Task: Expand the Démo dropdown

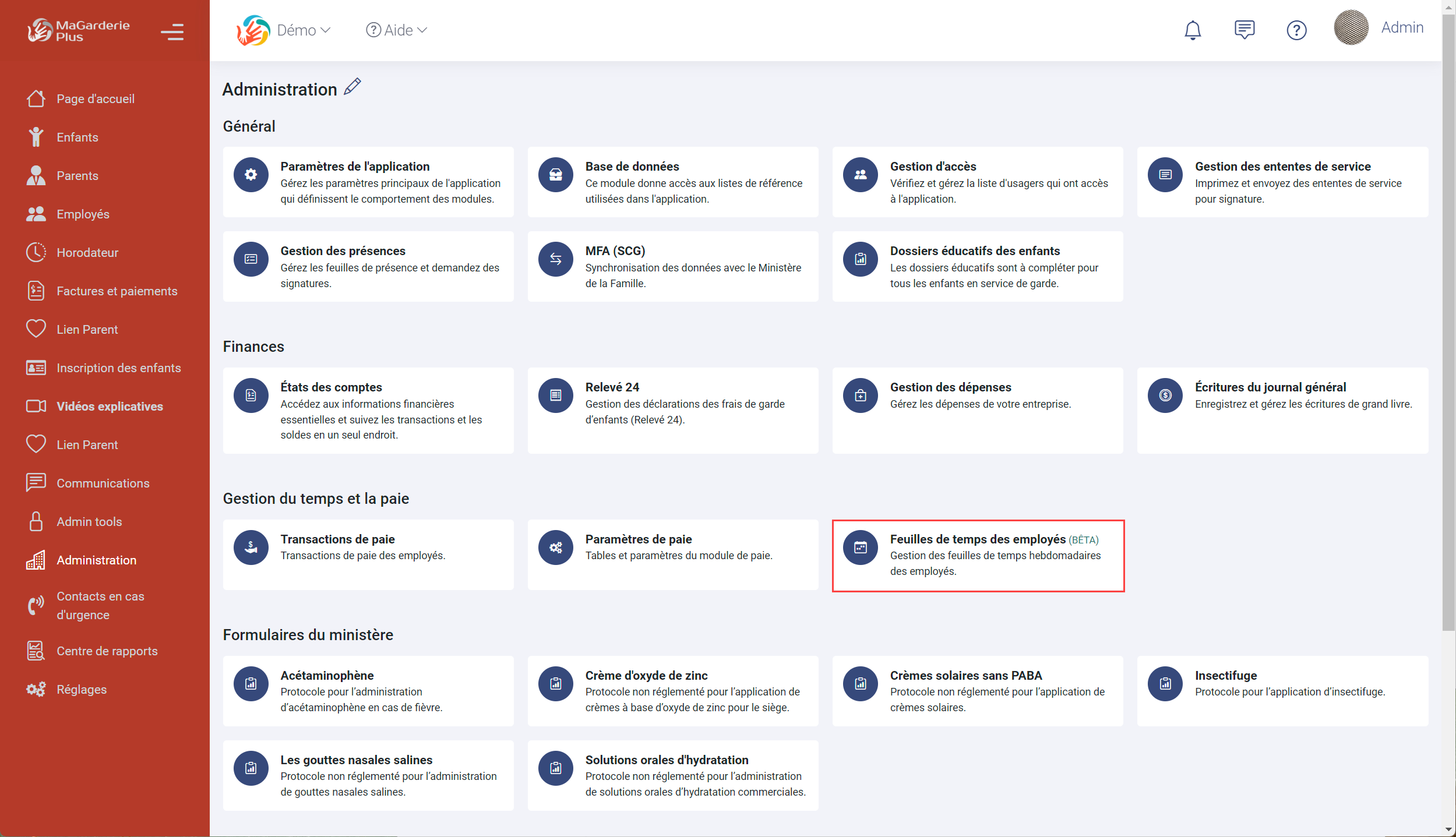Action: click(x=303, y=30)
